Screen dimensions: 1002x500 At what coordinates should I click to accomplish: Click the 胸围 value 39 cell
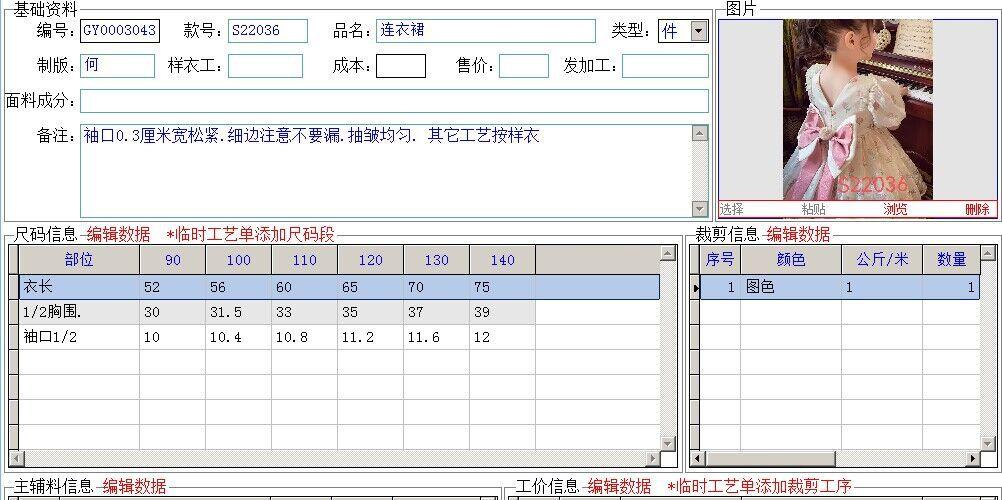(x=502, y=312)
